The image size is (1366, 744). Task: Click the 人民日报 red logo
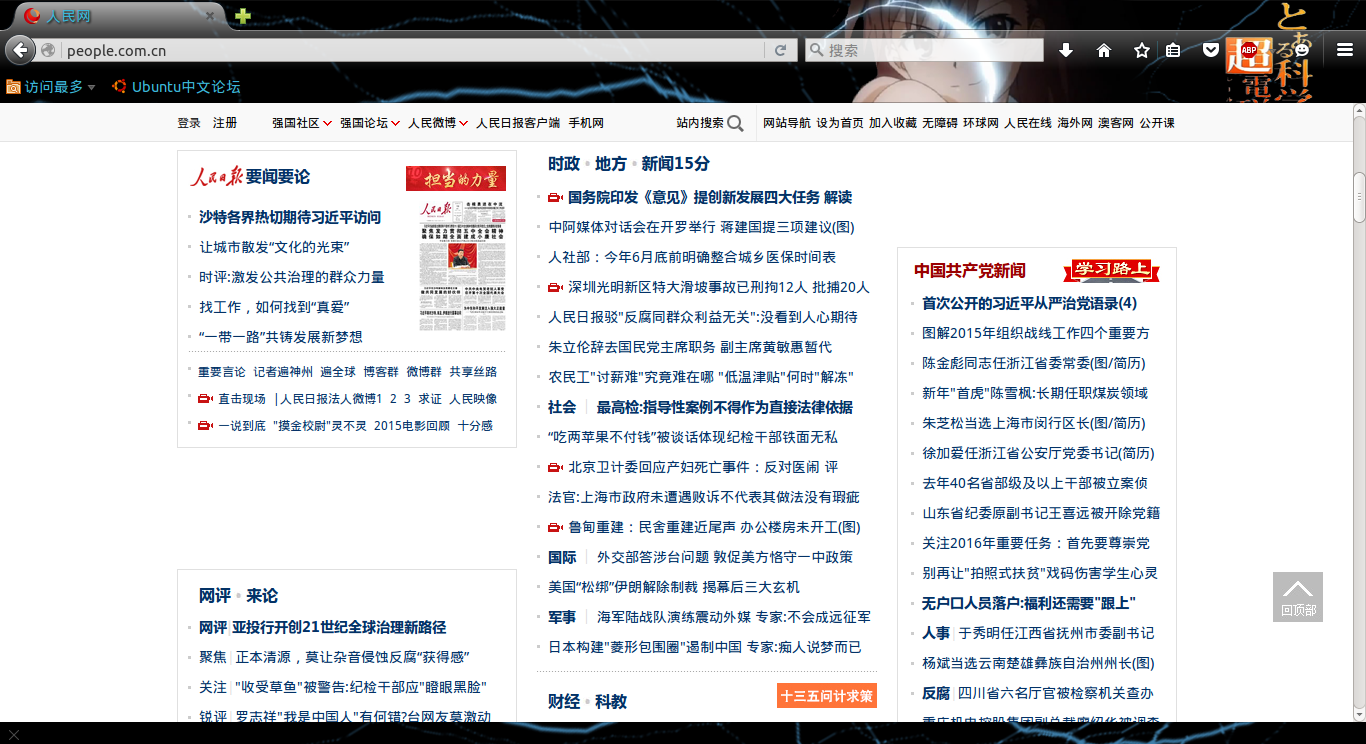pos(217,177)
